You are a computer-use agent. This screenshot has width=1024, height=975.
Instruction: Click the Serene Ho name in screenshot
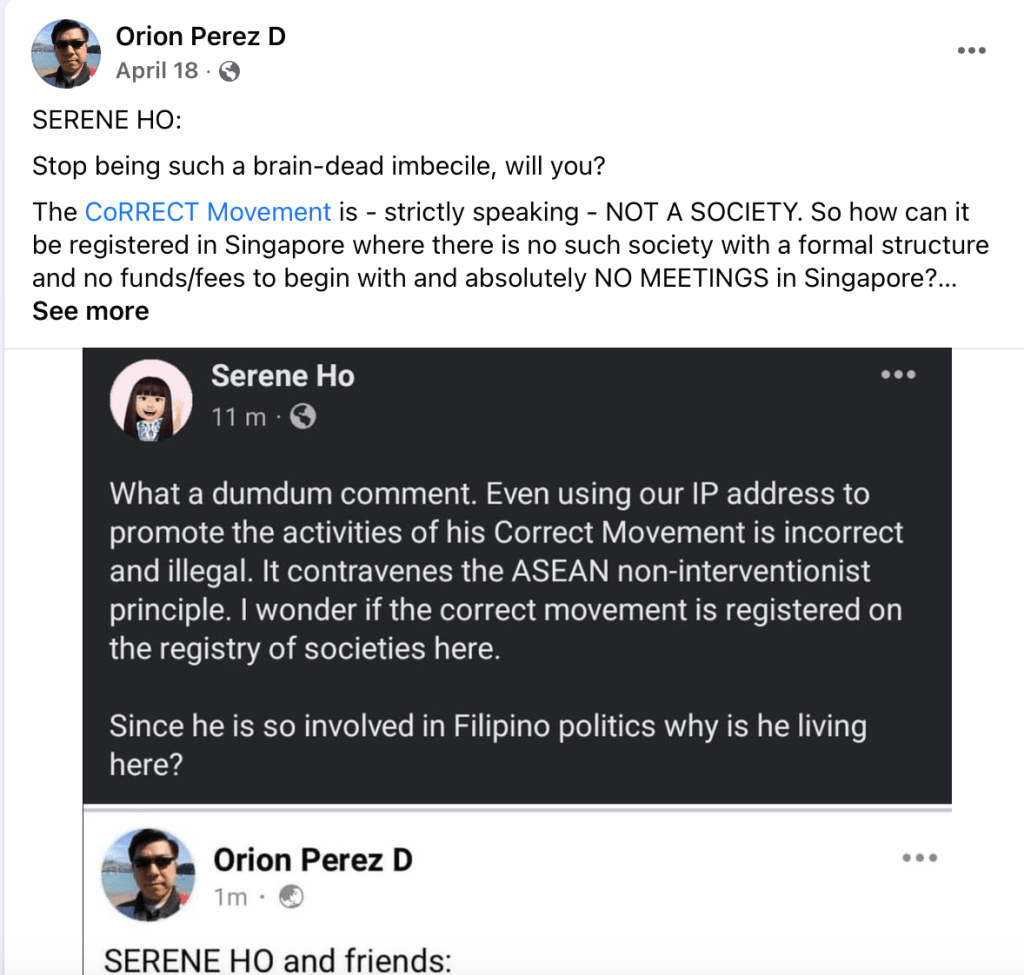[x=283, y=376]
